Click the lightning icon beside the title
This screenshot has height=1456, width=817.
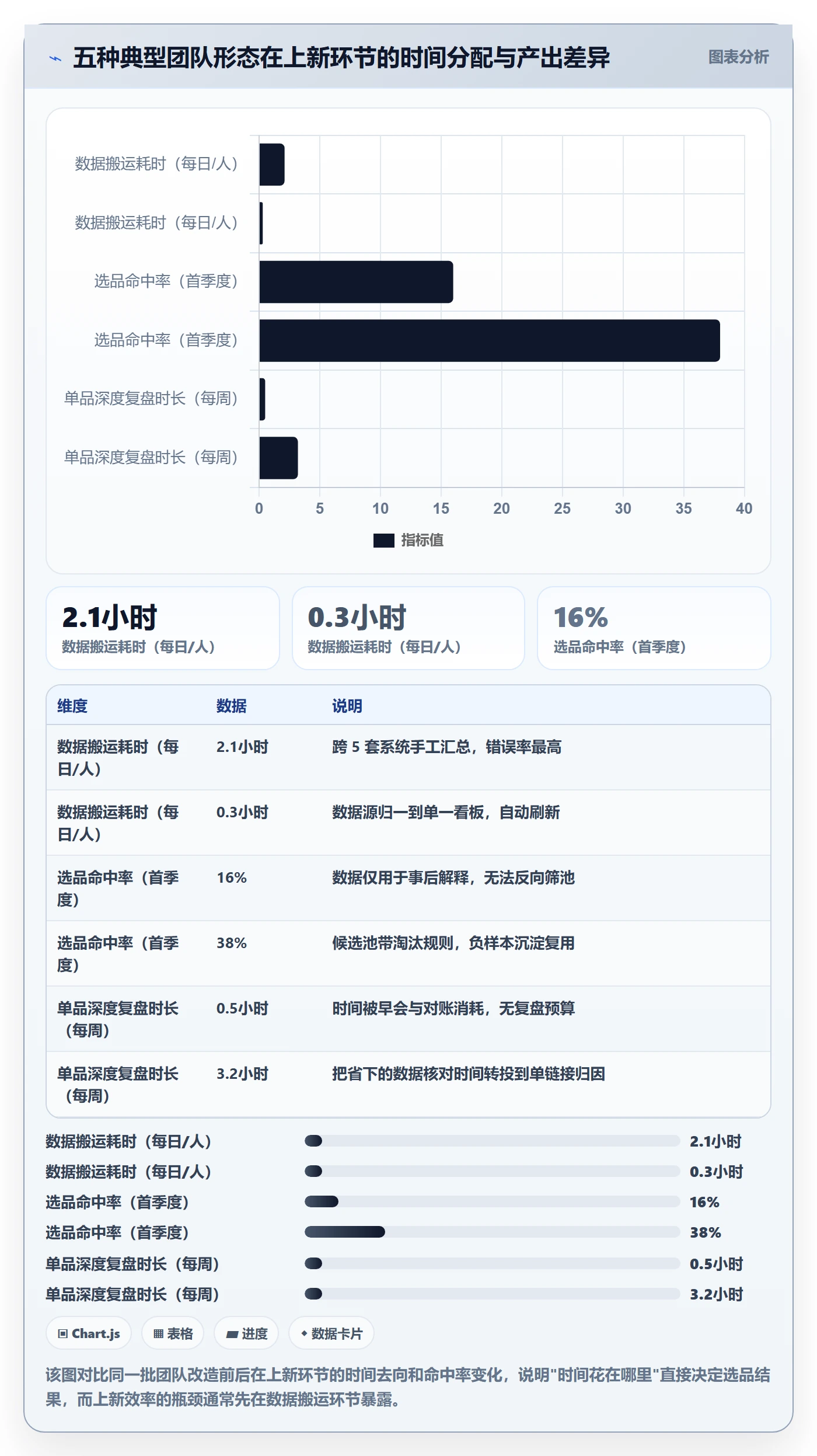(55, 58)
